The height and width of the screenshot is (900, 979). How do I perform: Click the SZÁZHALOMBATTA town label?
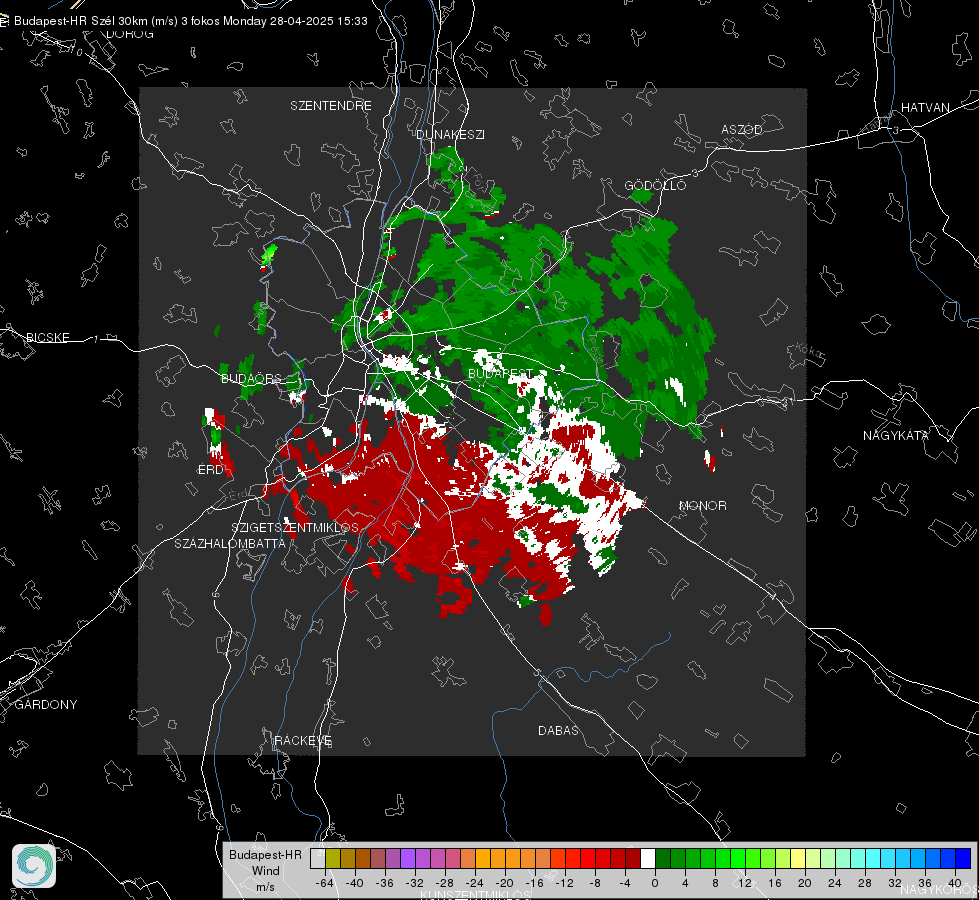click(230, 543)
